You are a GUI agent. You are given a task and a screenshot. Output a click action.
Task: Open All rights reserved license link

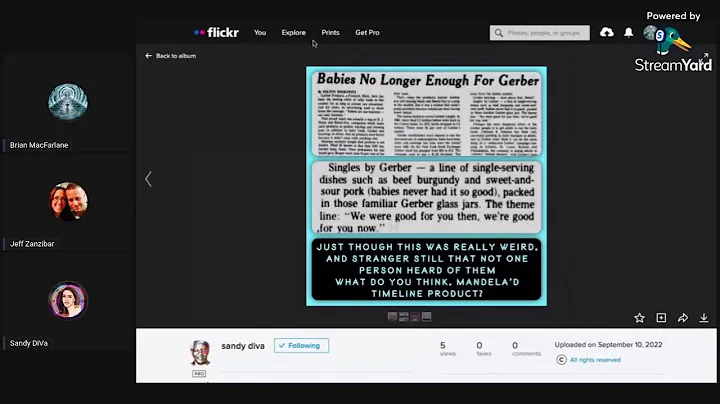click(x=595, y=360)
